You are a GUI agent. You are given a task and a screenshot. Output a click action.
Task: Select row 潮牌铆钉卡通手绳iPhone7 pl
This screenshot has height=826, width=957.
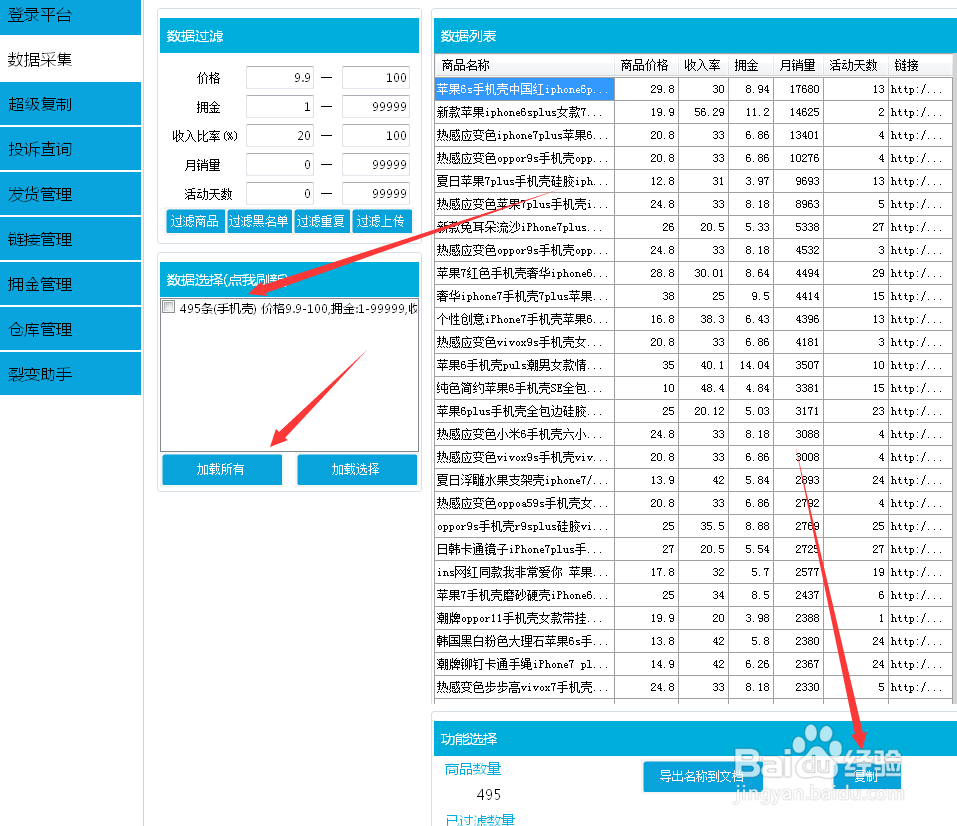click(693, 664)
